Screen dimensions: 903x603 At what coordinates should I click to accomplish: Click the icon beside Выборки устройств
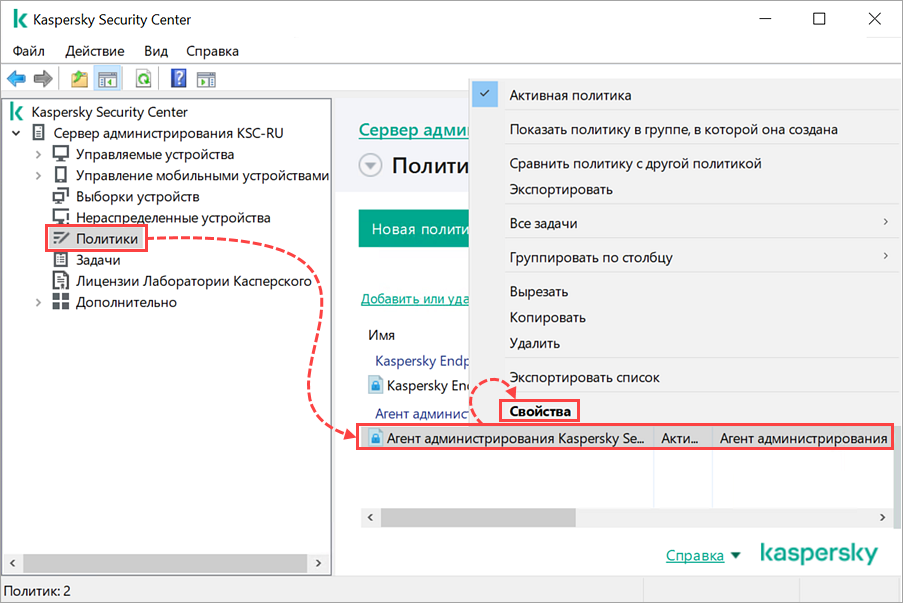60,196
